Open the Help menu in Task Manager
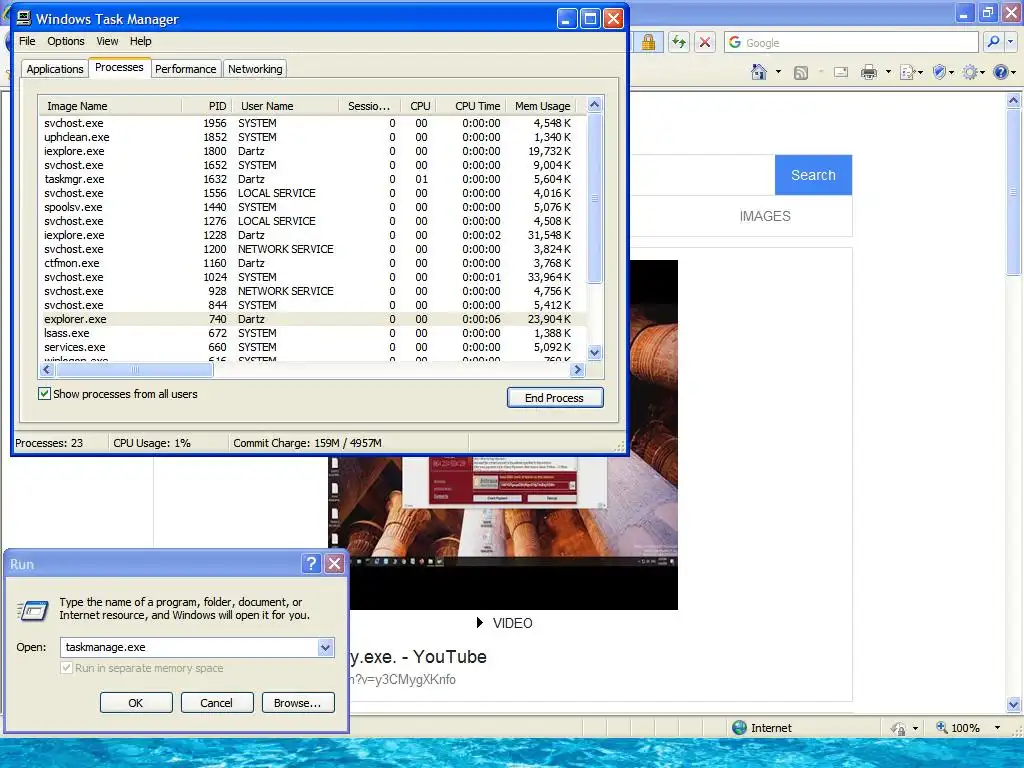Image resolution: width=1024 pixels, height=768 pixels. (140, 41)
